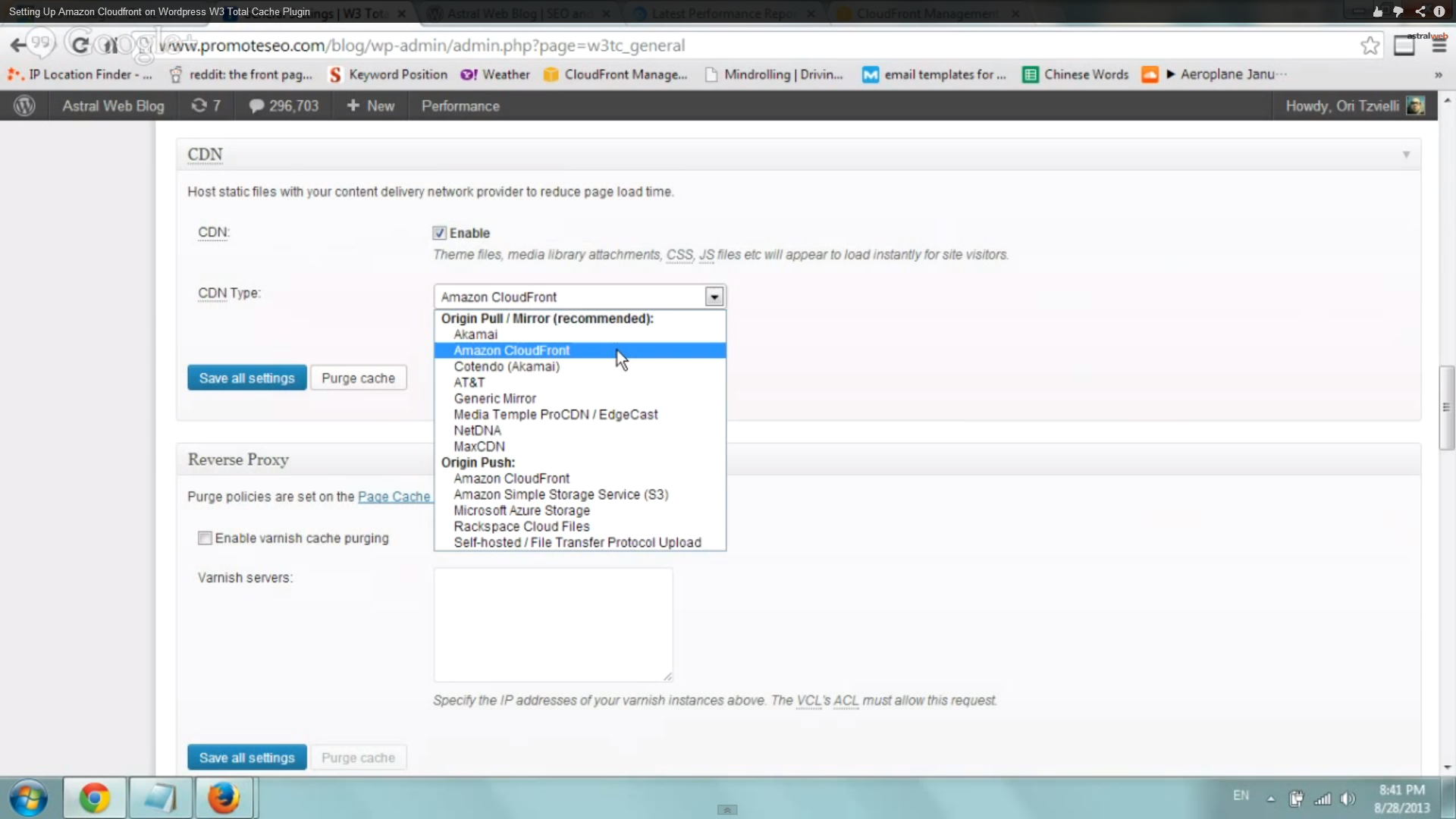Select Generic Mirror option
This screenshot has width=1456, height=819.
579,398
